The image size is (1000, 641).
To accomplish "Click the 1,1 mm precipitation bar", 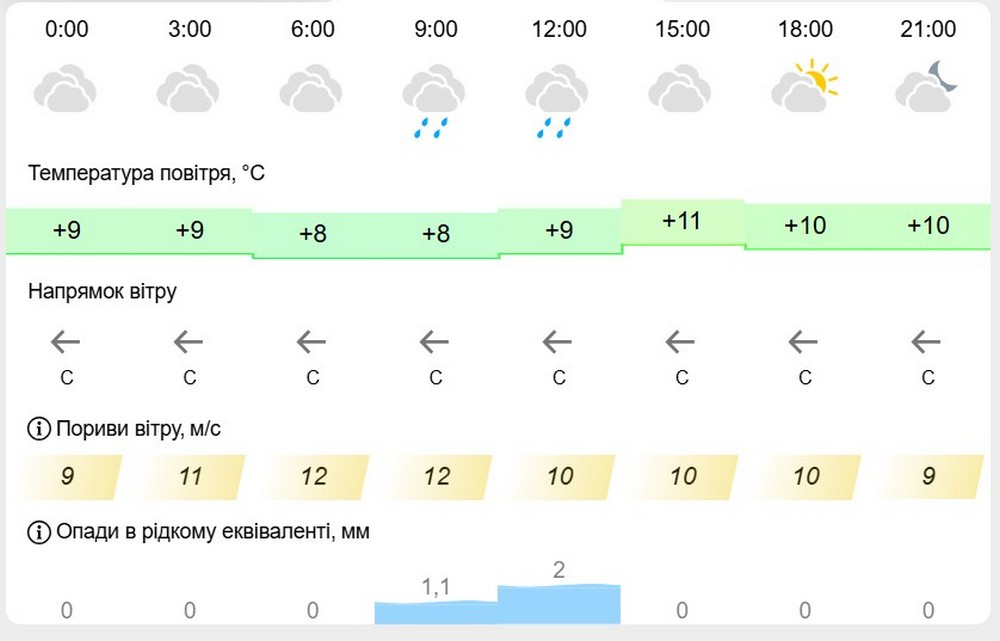I will (x=436, y=612).
